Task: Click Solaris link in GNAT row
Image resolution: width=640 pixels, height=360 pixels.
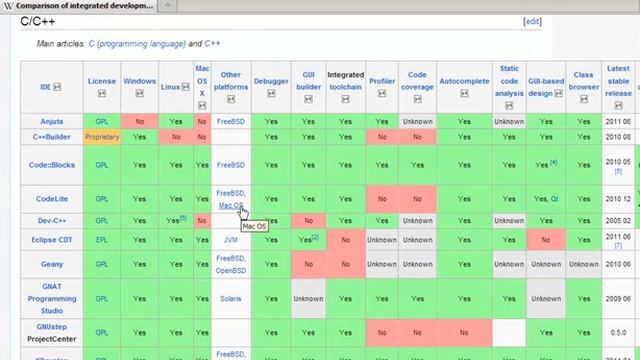Action: tap(231, 299)
